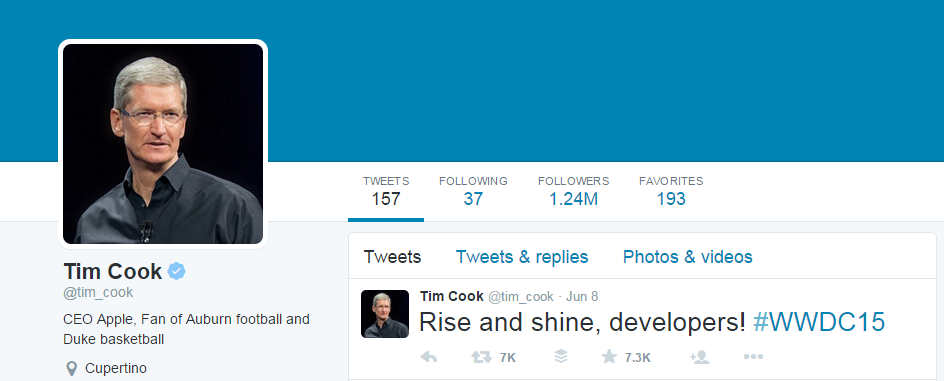Open the Photos & videos tab

pos(688,257)
